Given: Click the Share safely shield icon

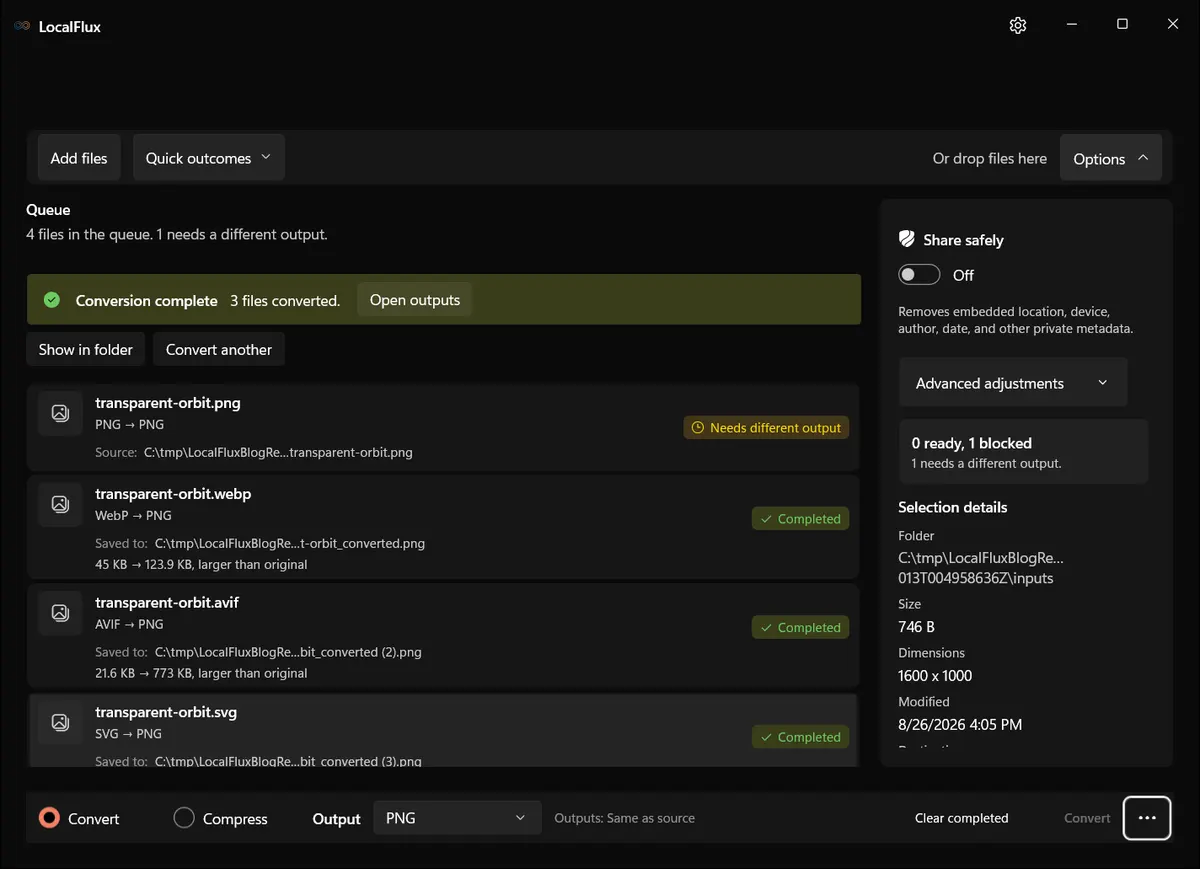Looking at the screenshot, I should 907,239.
